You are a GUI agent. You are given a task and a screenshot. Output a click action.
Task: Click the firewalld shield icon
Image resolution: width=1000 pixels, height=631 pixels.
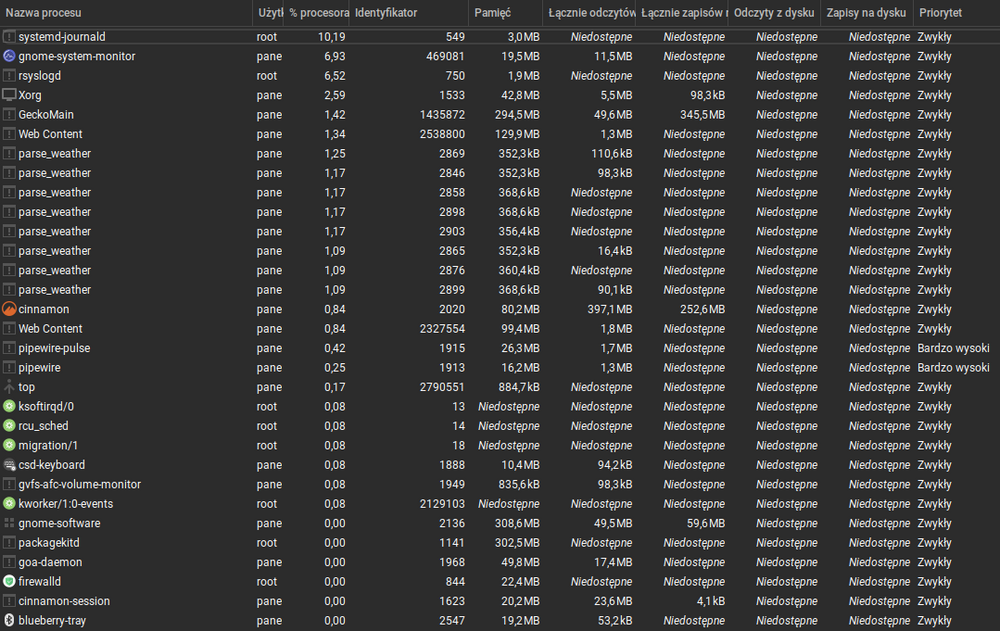click(x=9, y=581)
